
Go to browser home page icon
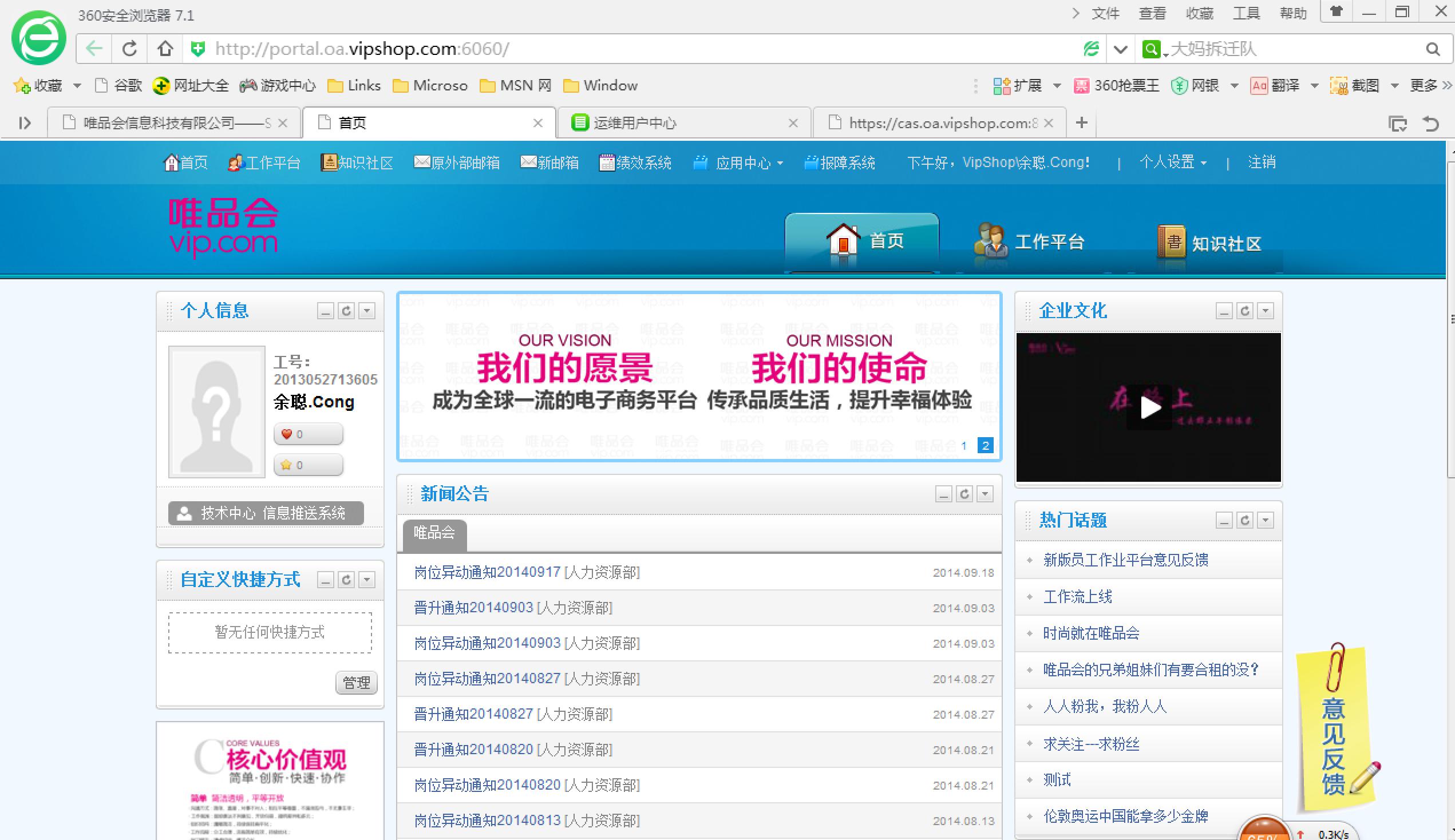pos(165,49)
